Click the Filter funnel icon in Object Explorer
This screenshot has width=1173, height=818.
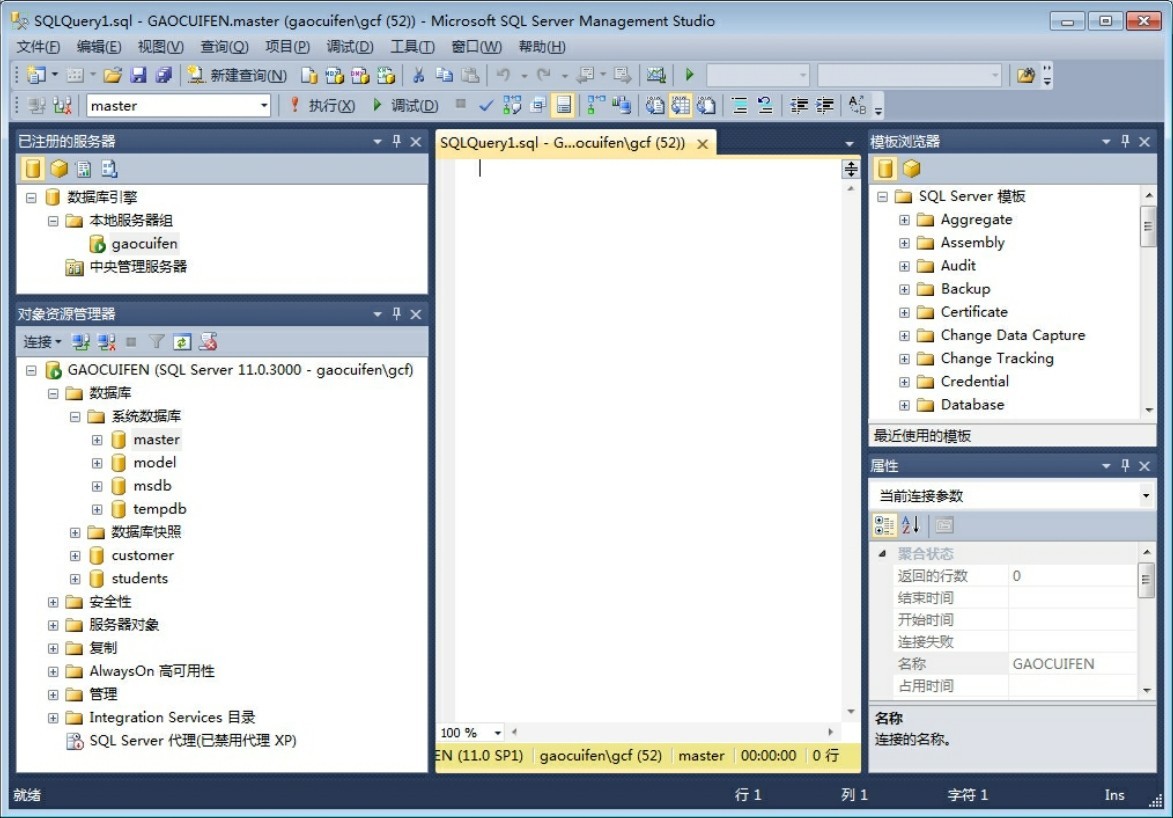pyautogui.click(x=156, y=342)
